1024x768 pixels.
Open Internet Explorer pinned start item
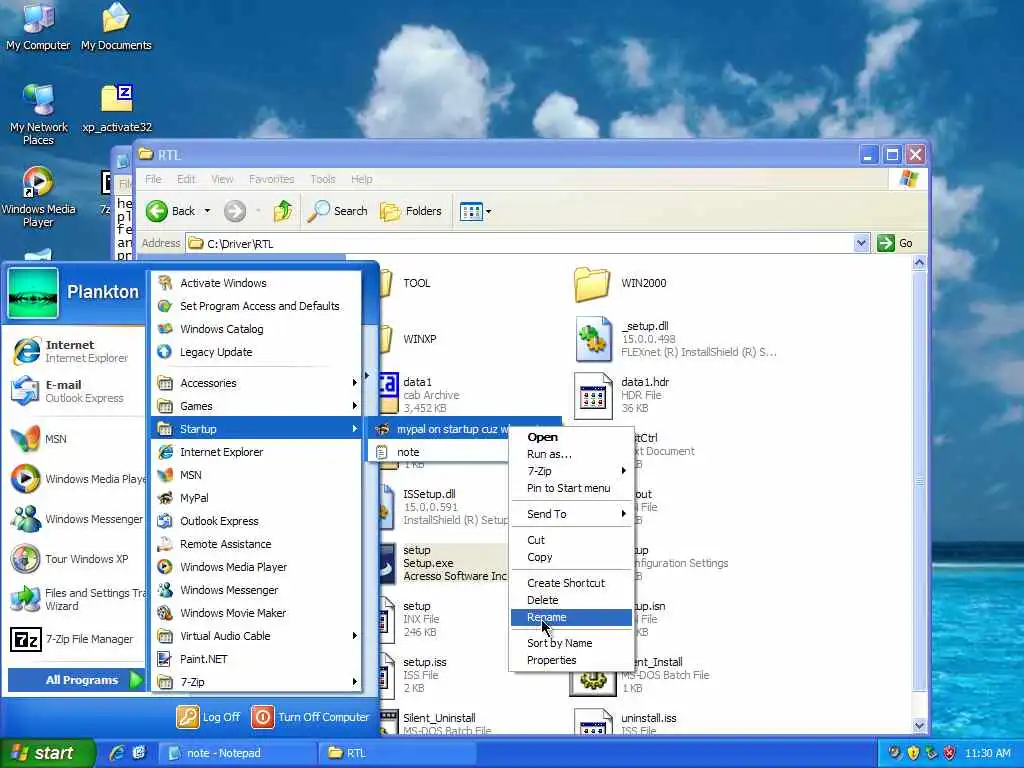(x=75, y=351)
